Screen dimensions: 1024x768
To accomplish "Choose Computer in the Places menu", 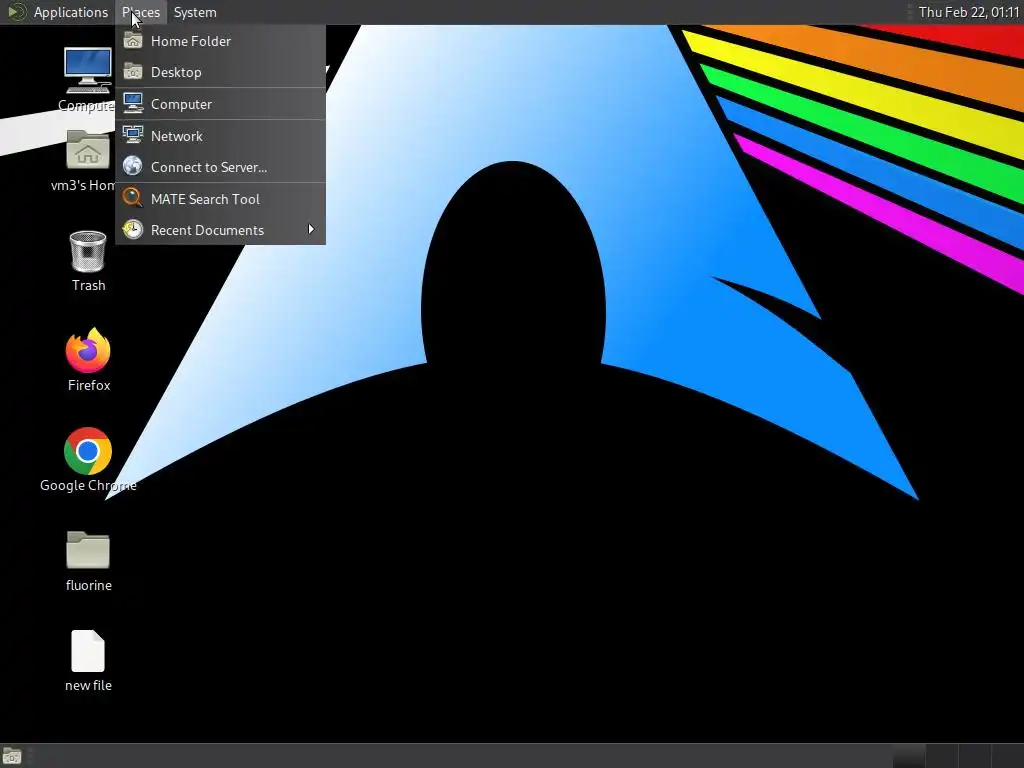I will [221, 104].
